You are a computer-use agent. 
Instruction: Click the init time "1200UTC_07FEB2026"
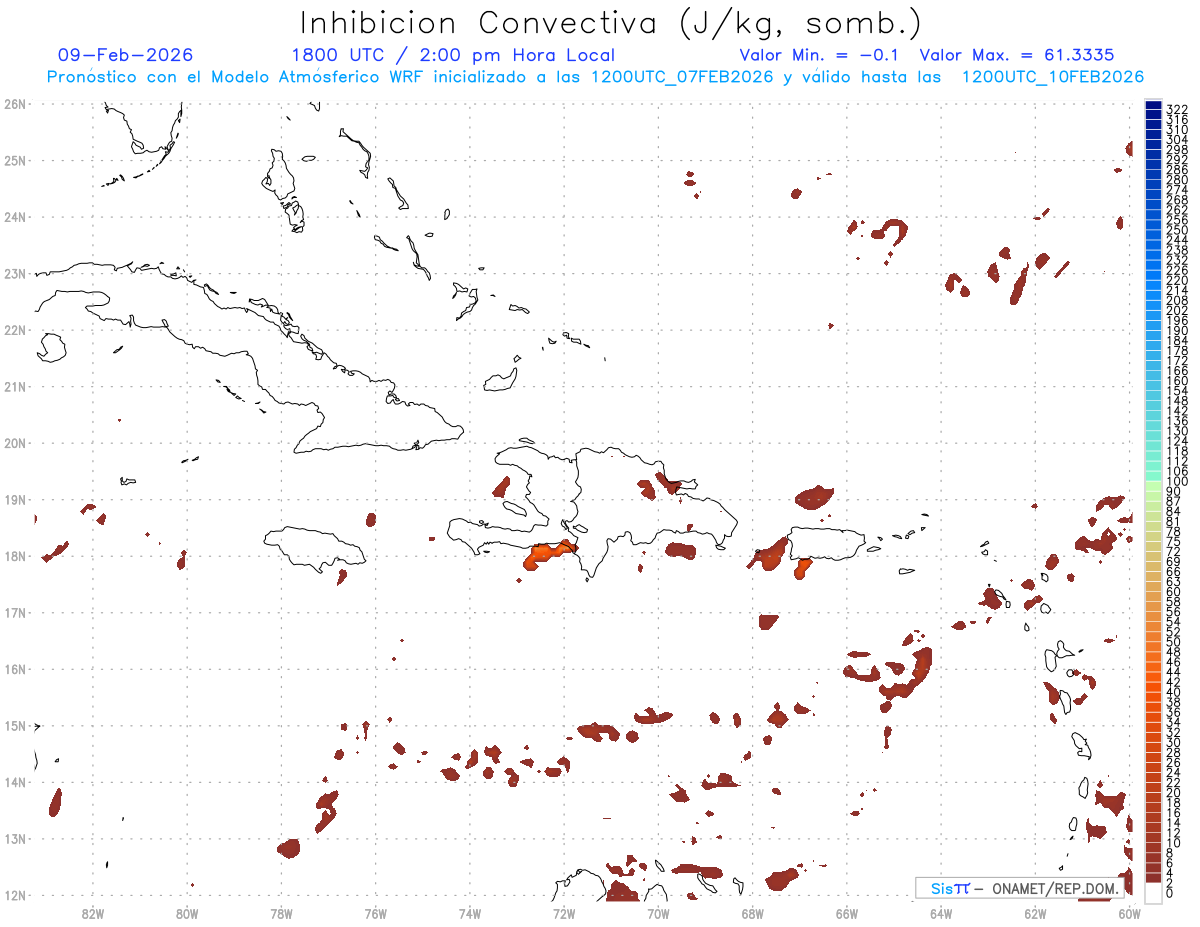[682, 77]
